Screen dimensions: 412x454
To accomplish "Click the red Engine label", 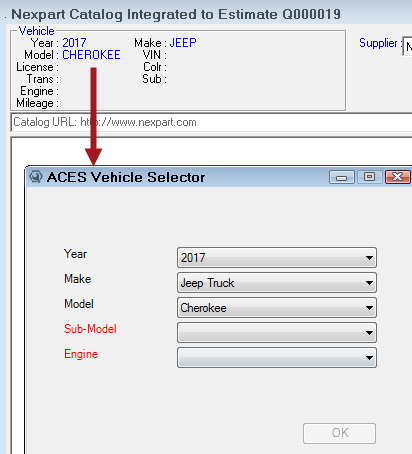I will pyautogui.click(x=81, y=354).
